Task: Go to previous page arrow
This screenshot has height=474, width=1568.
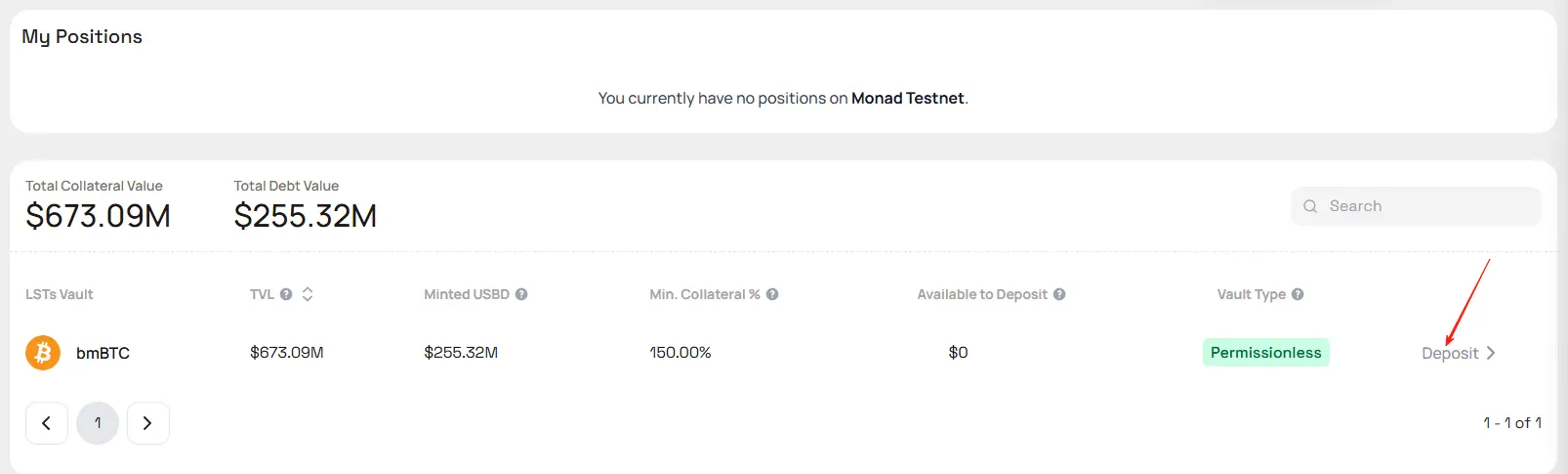Action: pos(47,423)
